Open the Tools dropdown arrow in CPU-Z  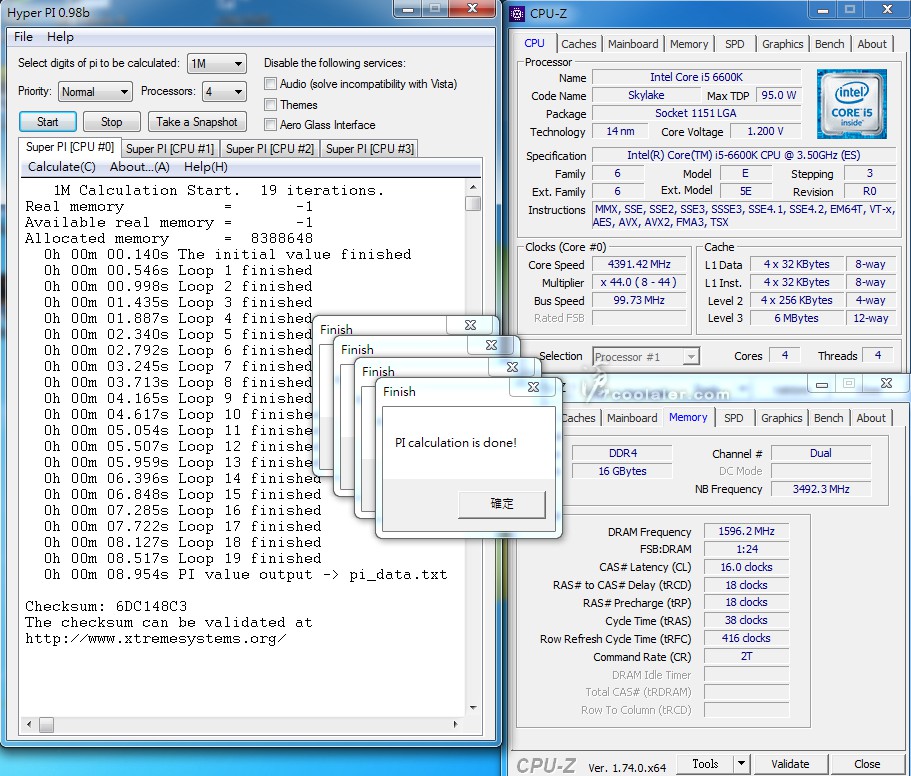coord(741,763)
